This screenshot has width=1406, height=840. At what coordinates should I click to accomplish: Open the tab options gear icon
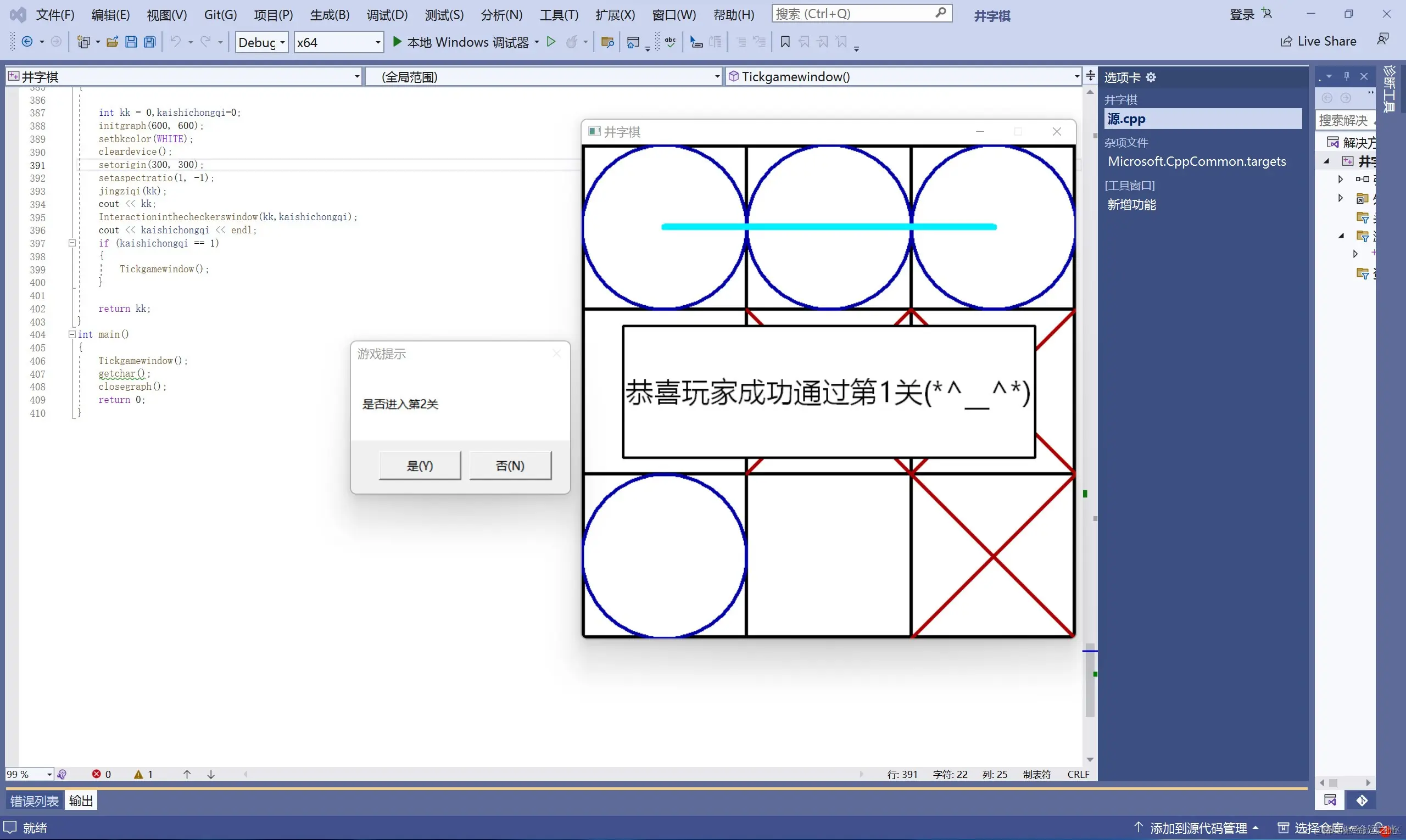point(1151,77)
